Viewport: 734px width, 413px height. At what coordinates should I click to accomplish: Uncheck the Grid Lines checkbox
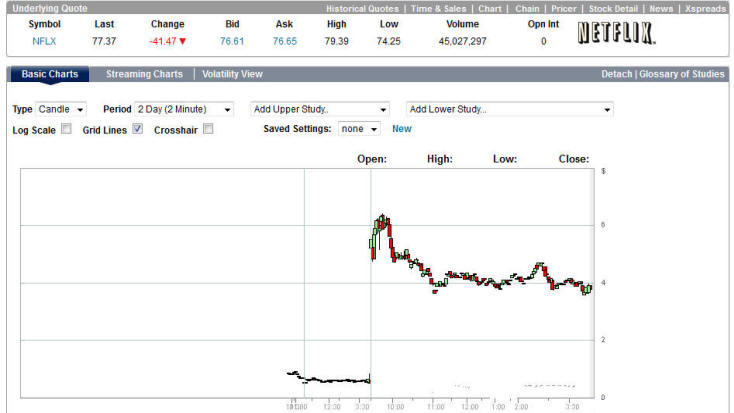pos(138,129)
